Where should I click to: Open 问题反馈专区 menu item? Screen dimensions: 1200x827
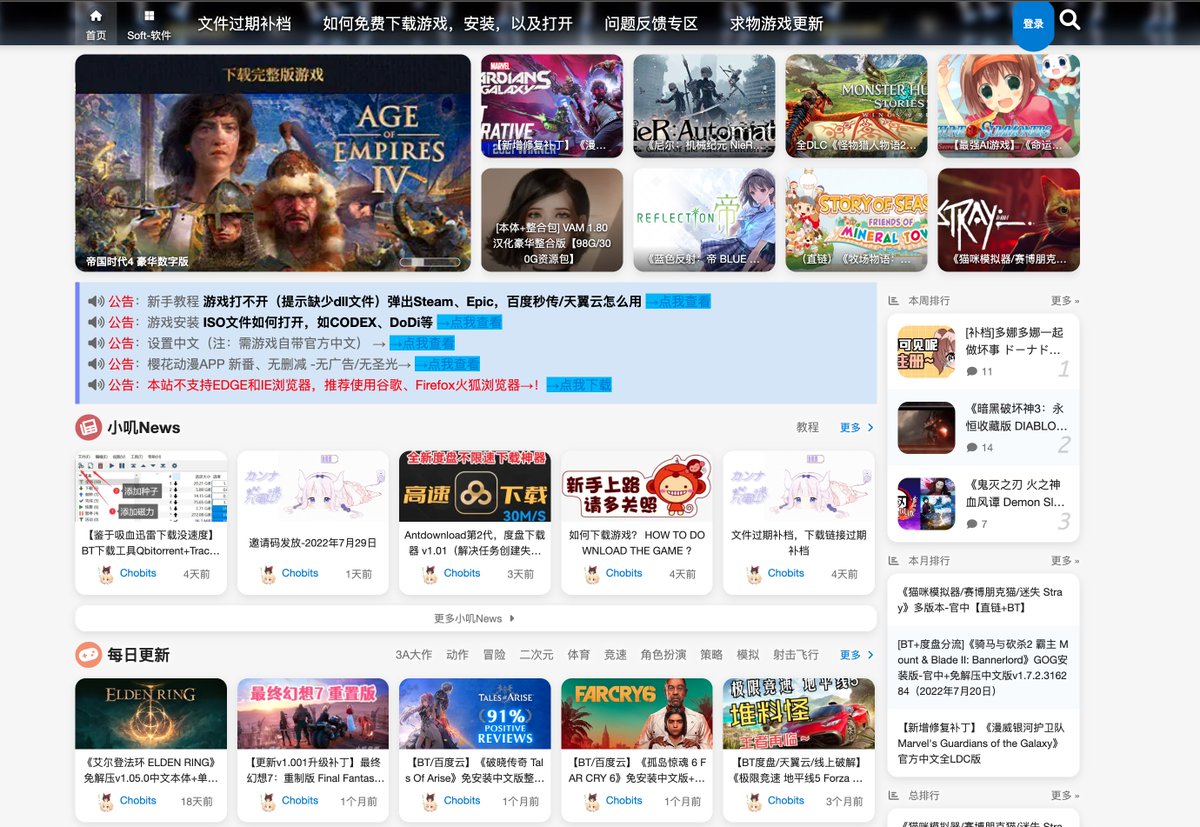651,24
